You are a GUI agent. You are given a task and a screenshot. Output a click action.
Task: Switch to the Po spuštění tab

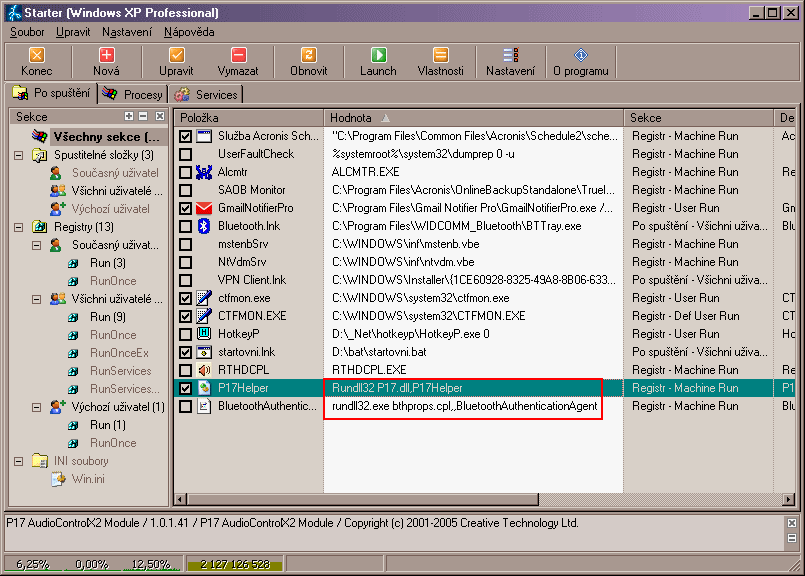[x=51, y=93]
